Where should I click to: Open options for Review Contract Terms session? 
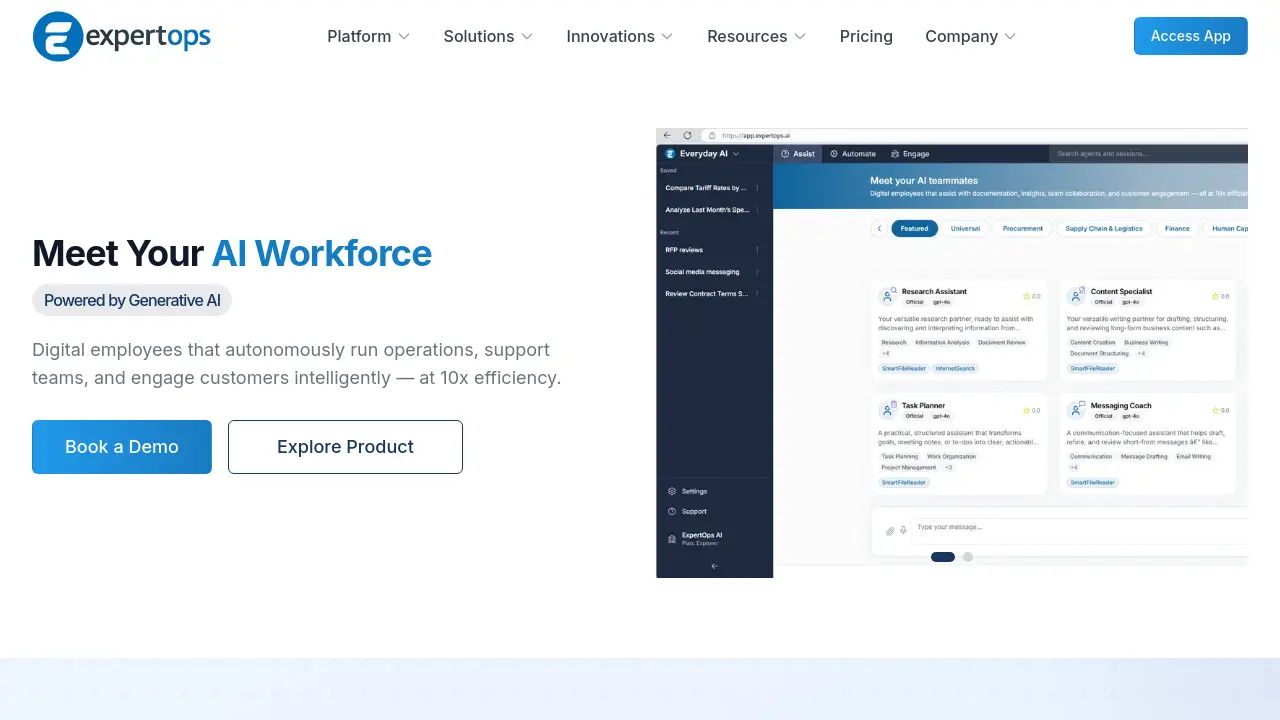coord(757,294)
